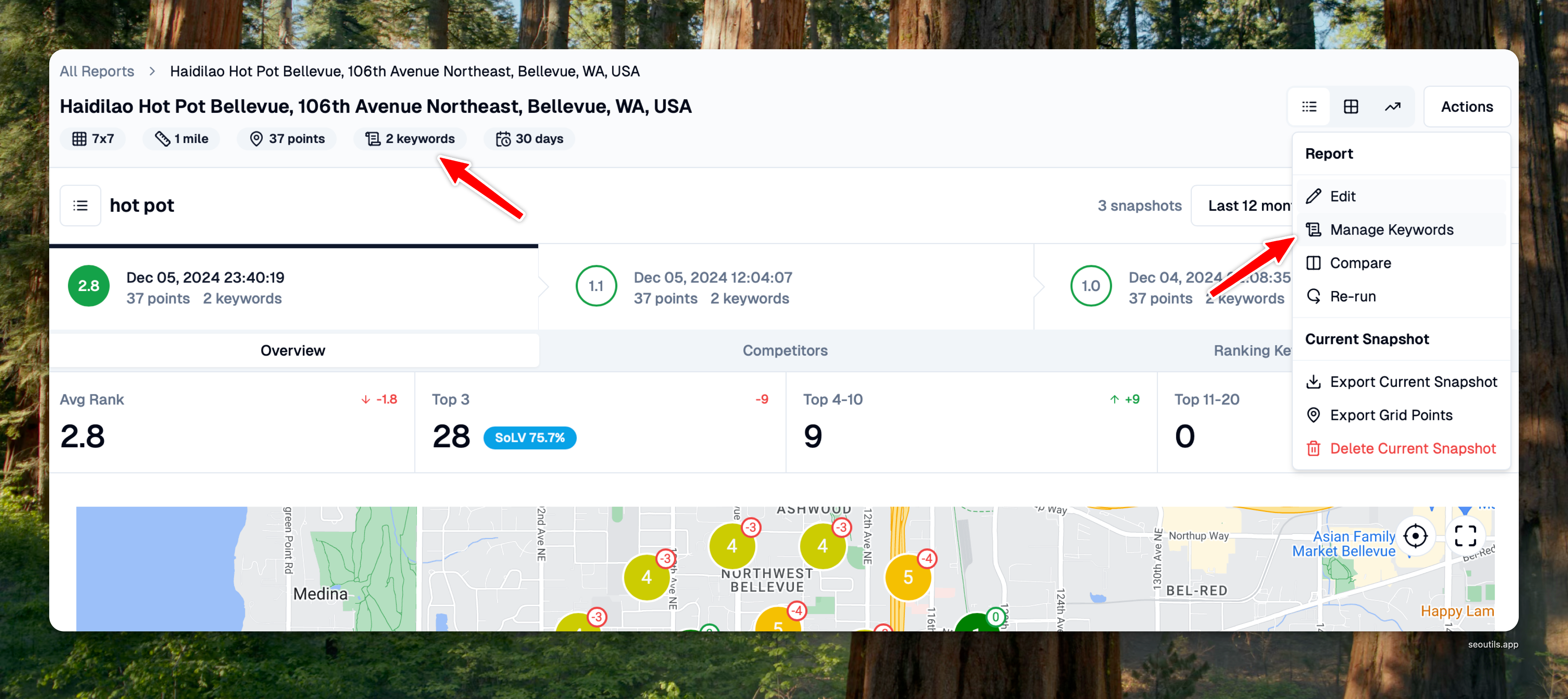Click the keyword list icon beside hot pot

(x=80, y=206)
